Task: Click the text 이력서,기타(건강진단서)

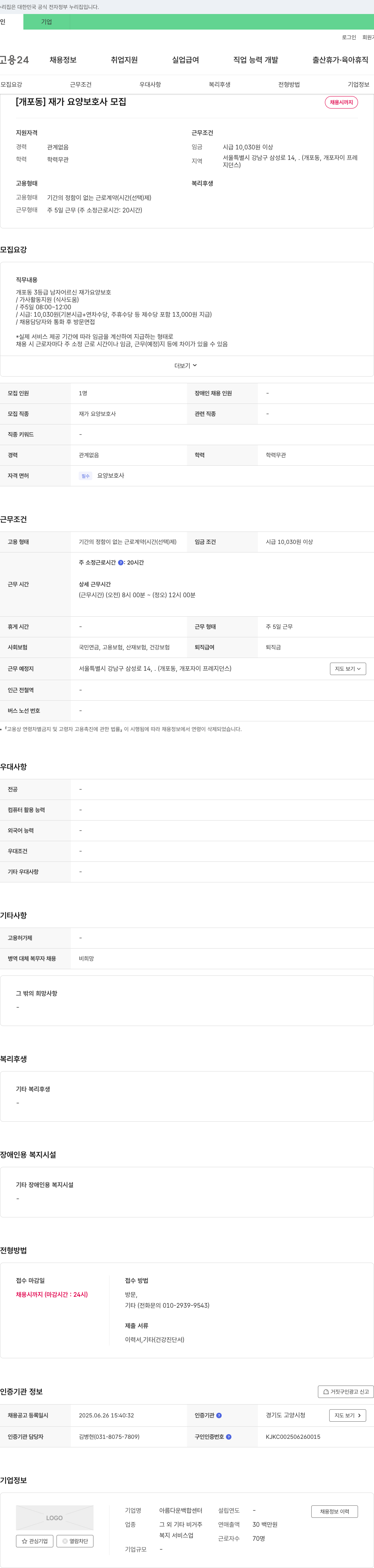Action: (155, 1339)
